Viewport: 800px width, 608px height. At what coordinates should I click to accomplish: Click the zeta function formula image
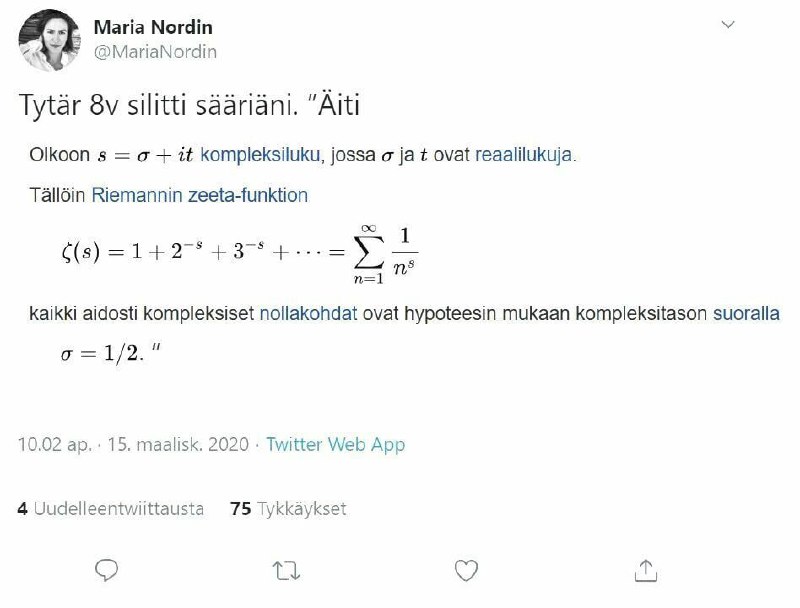click(x=239, y=254)
